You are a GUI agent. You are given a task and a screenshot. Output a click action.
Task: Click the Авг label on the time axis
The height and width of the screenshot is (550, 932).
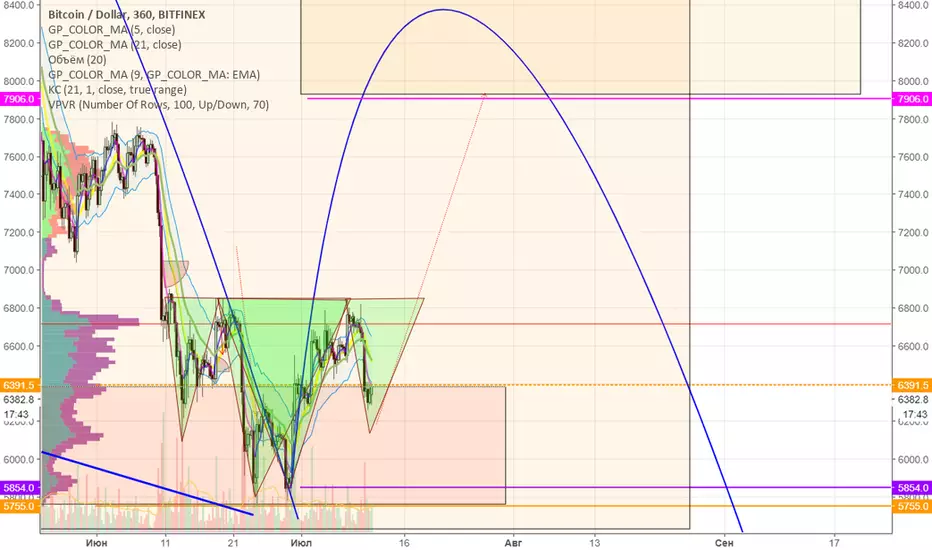pyautogui.click(x=513, y=543)
